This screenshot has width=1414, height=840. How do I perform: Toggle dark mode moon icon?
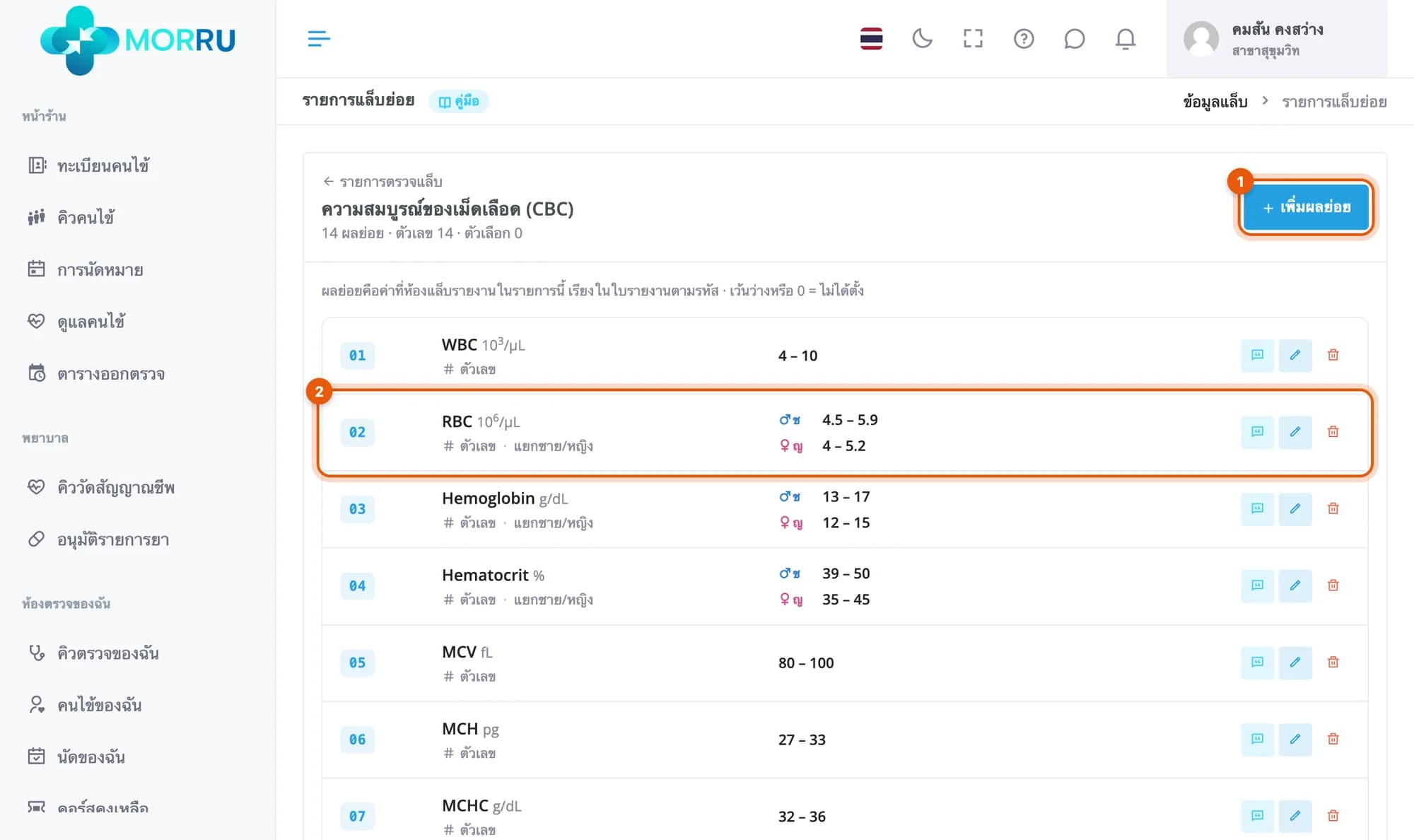[922, 39]
